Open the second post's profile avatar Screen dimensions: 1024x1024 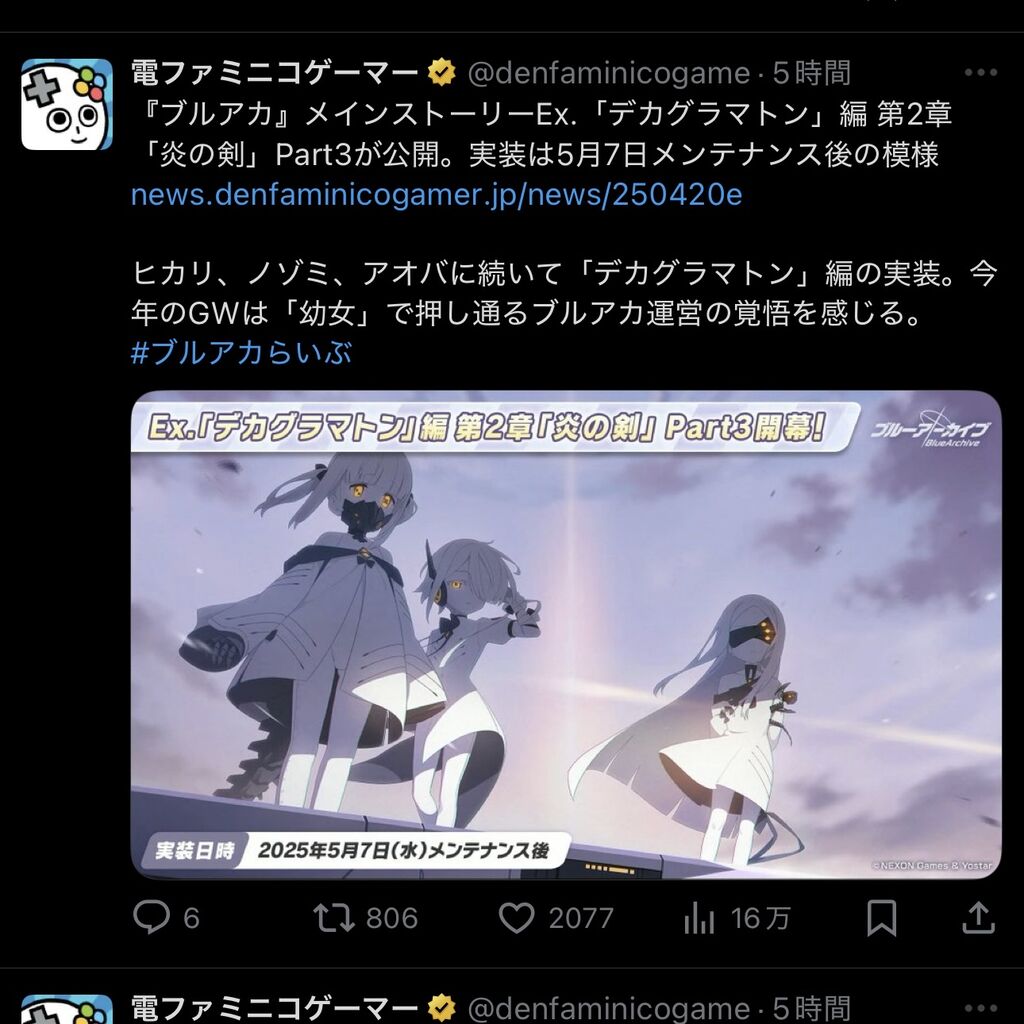[67, 1009]
